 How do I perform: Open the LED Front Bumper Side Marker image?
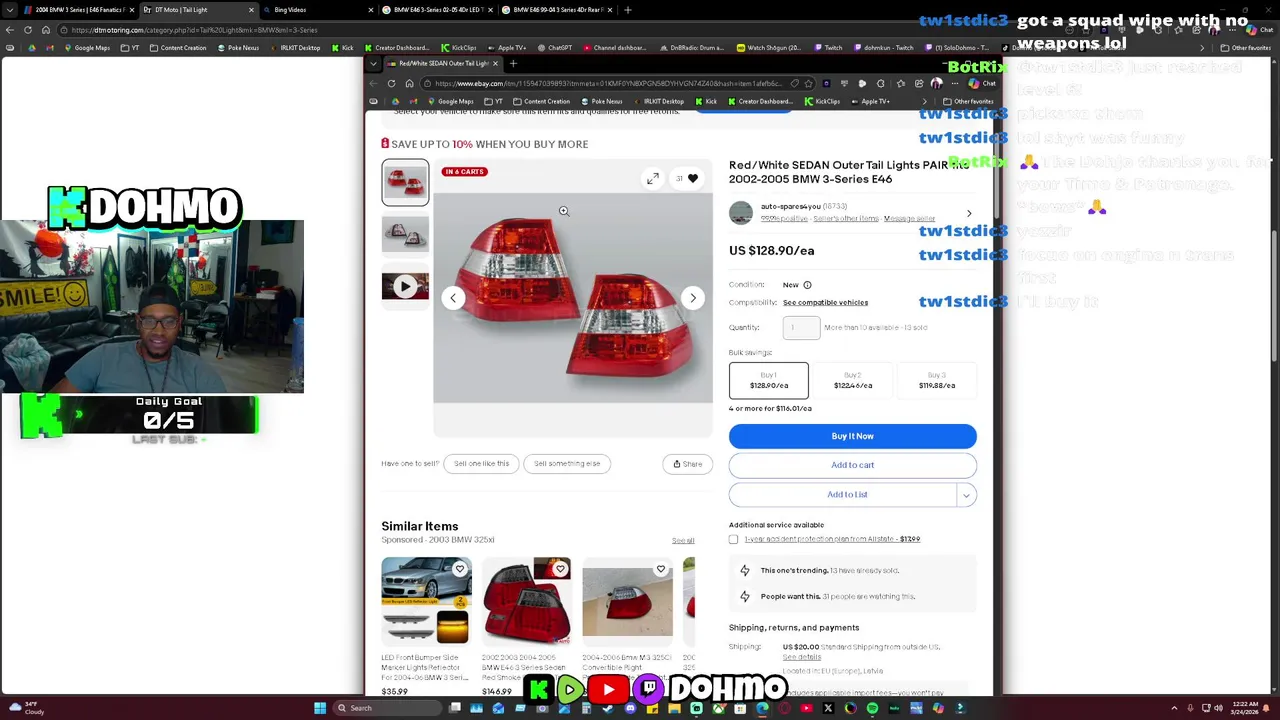tap(425, 601)
